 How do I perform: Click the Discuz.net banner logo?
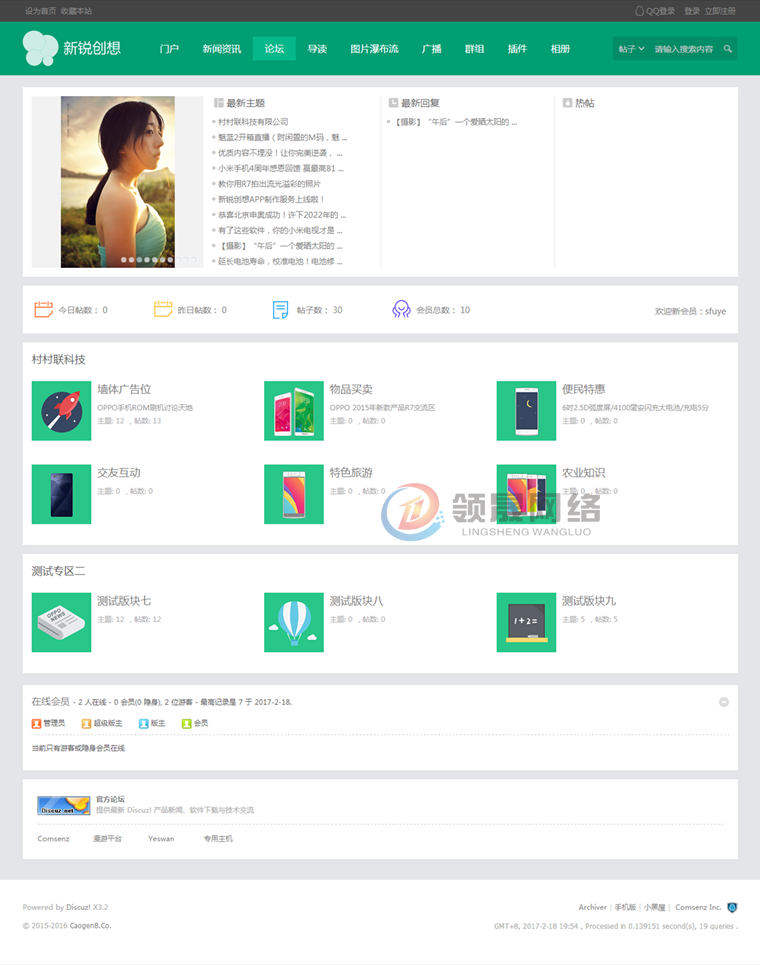tap(63, 805)
